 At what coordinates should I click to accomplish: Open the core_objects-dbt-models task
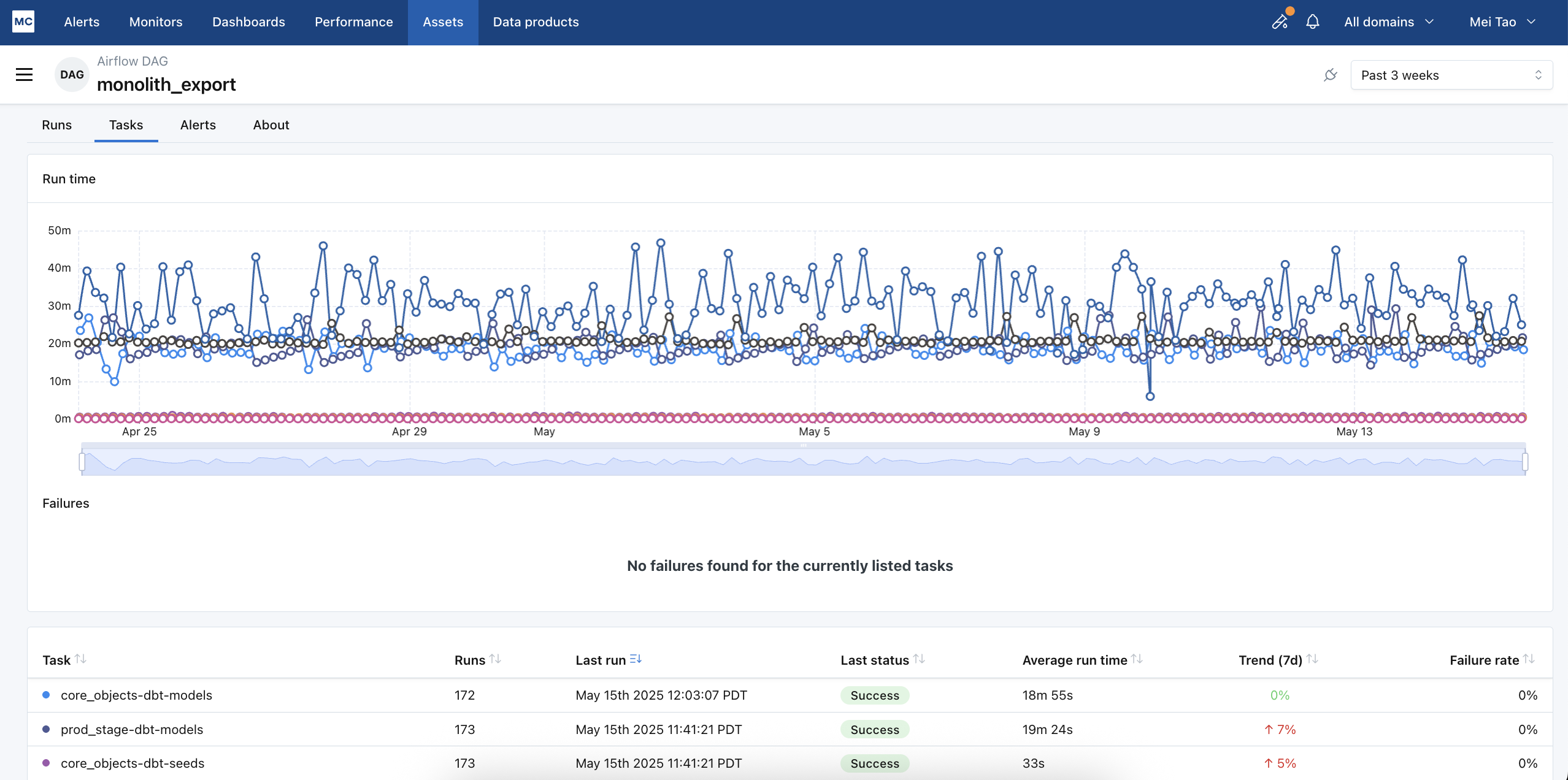click(136, 695)
